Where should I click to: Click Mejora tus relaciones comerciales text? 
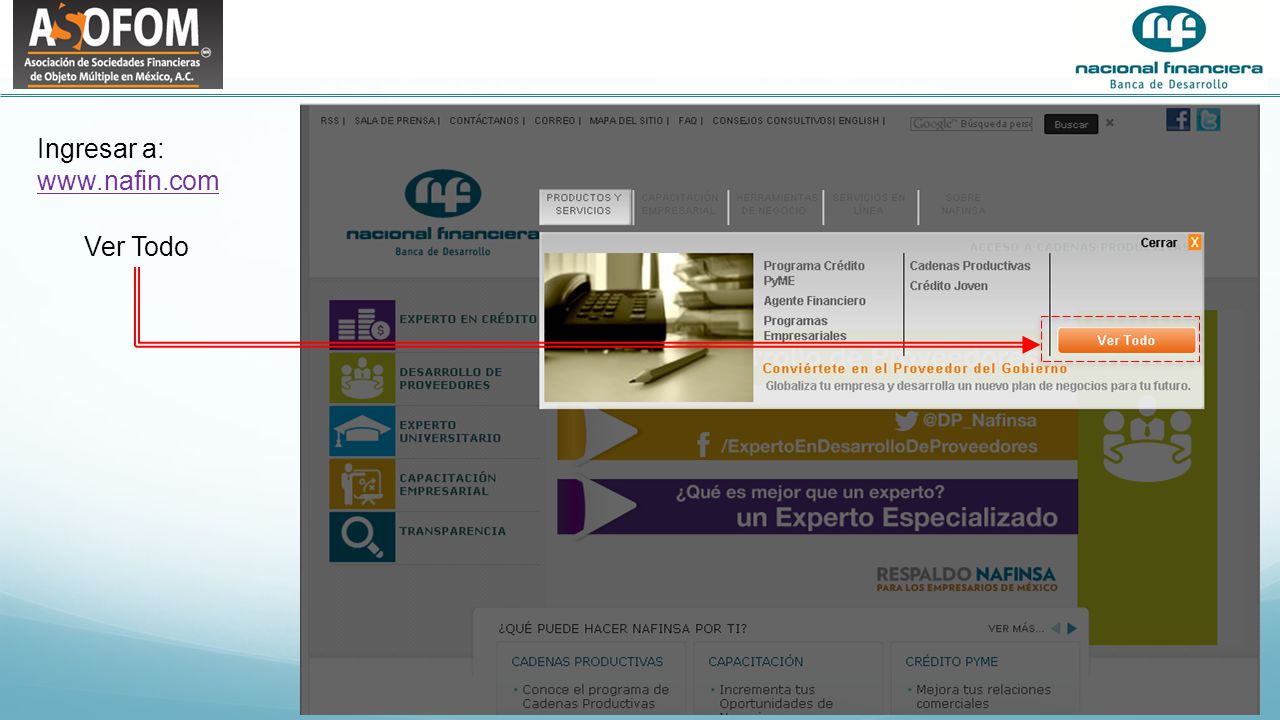point(983,696)
